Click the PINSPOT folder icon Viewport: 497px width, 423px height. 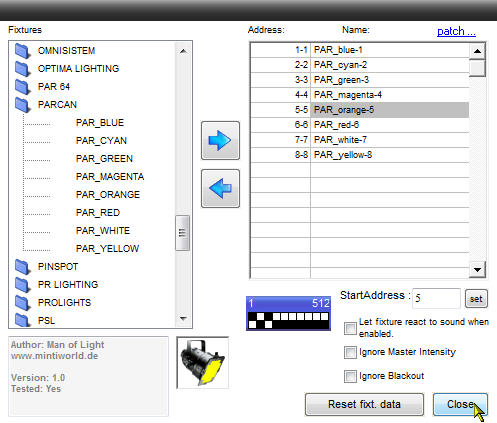(x=23, y=267)
